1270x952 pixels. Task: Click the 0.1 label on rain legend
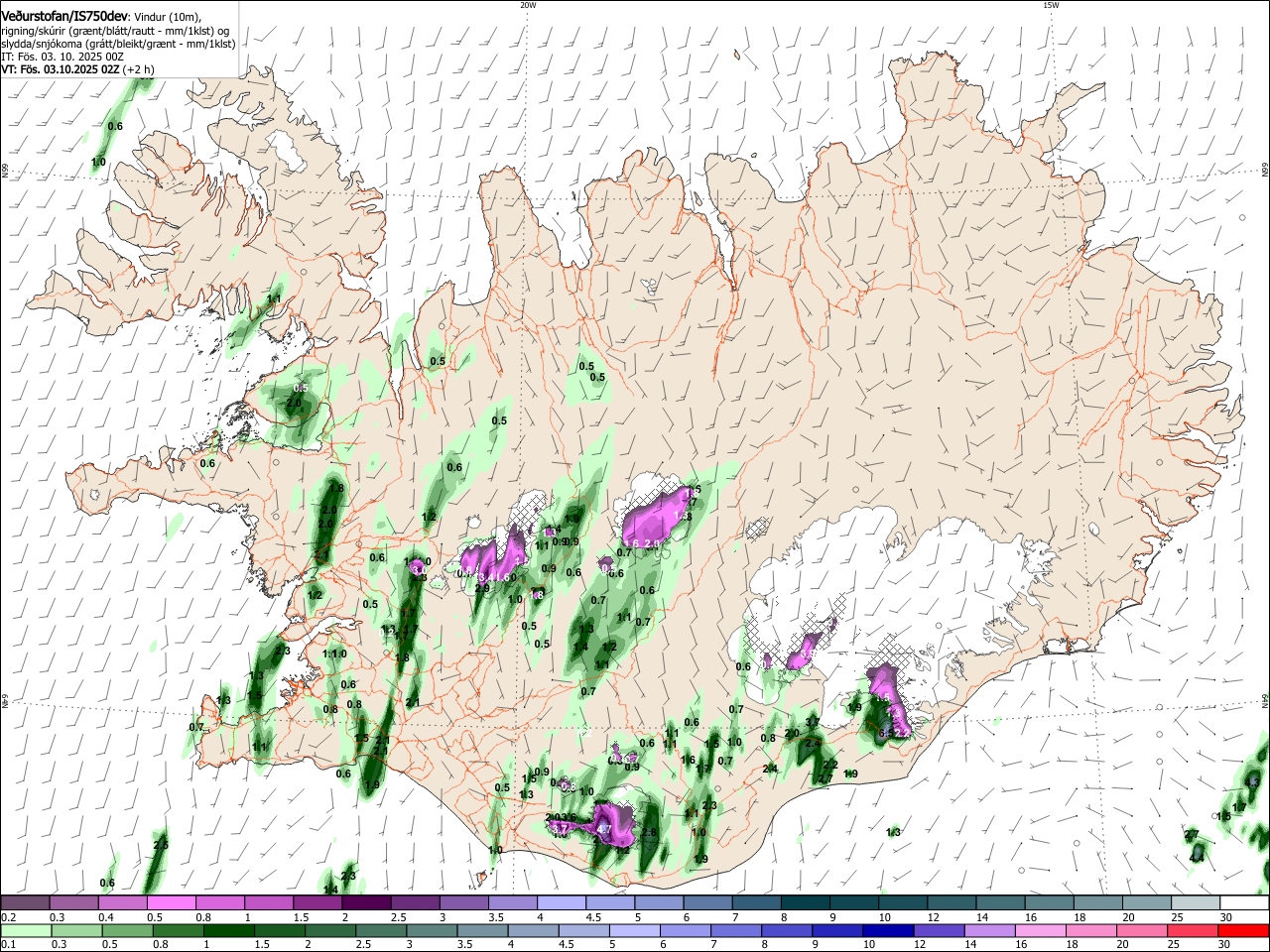(x=8, y=945)
